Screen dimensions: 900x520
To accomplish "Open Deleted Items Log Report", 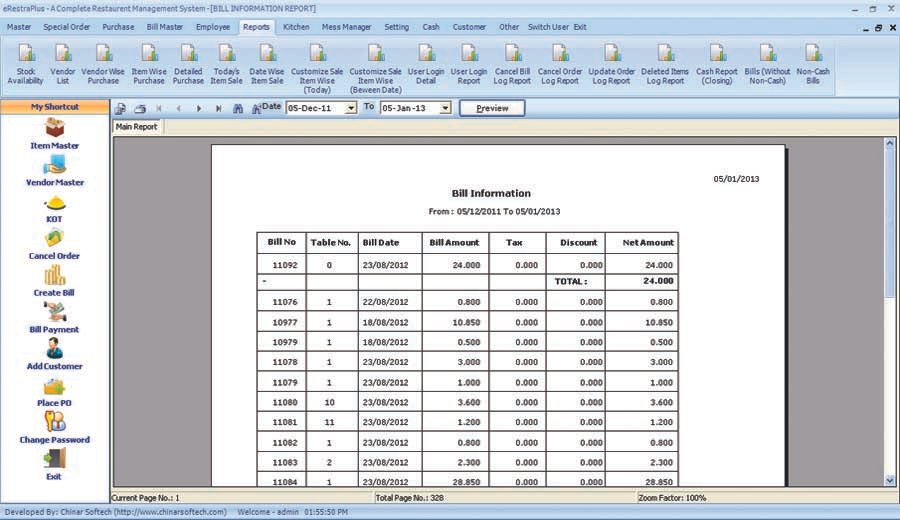I will [665, 65].
